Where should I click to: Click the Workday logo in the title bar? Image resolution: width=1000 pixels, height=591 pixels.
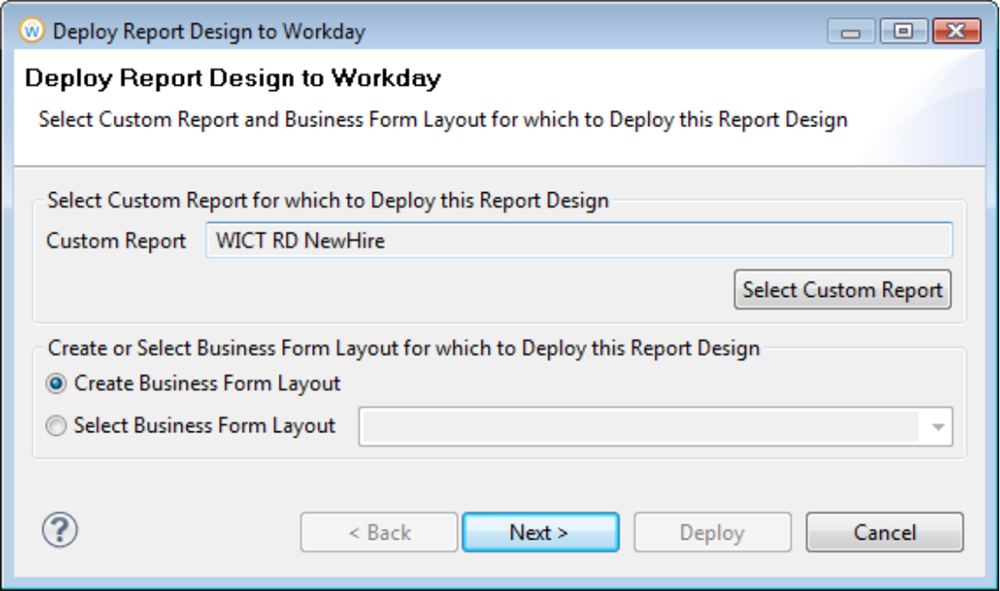click(x=31, y=31)
